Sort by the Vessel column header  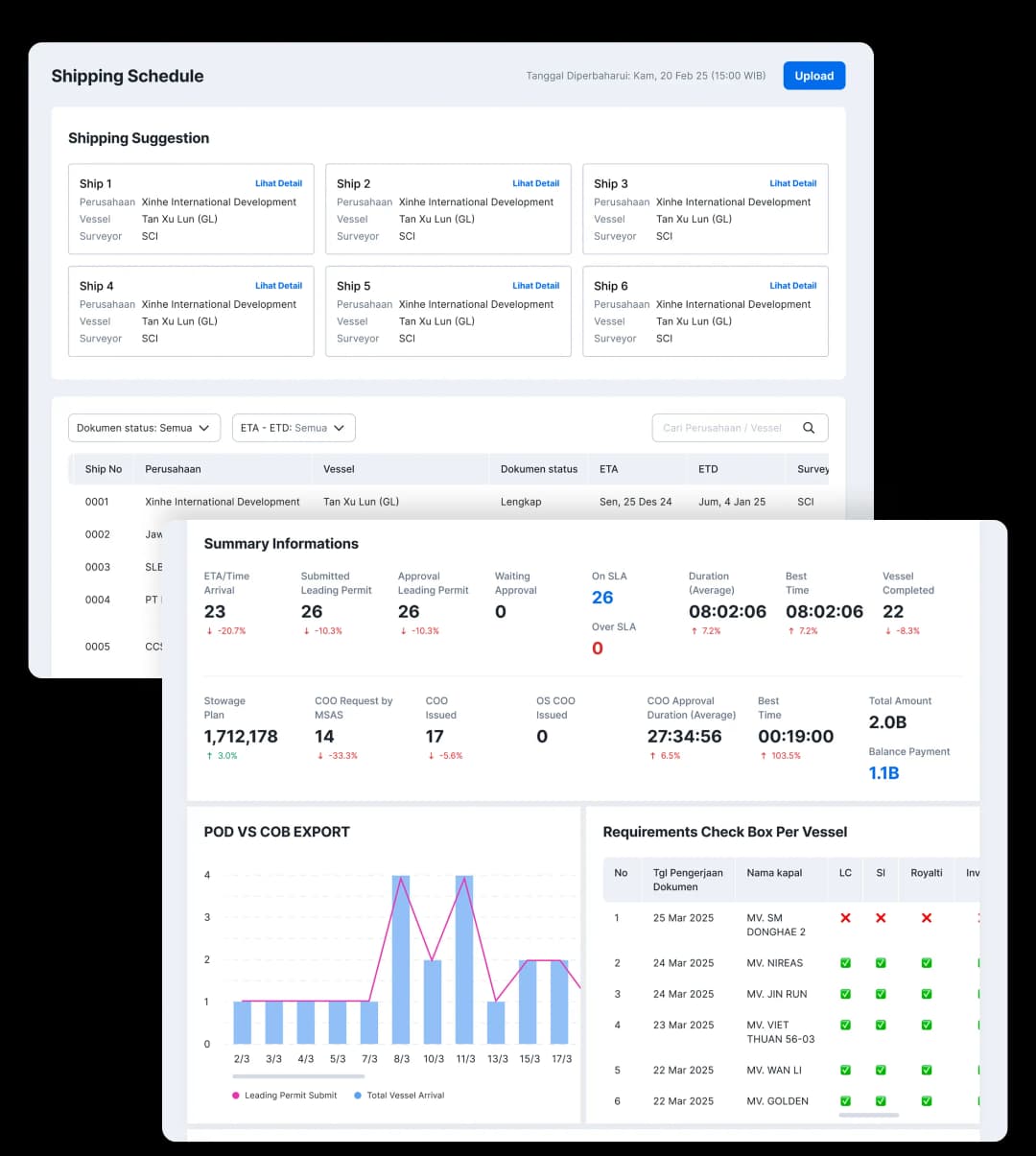[339, 469]
